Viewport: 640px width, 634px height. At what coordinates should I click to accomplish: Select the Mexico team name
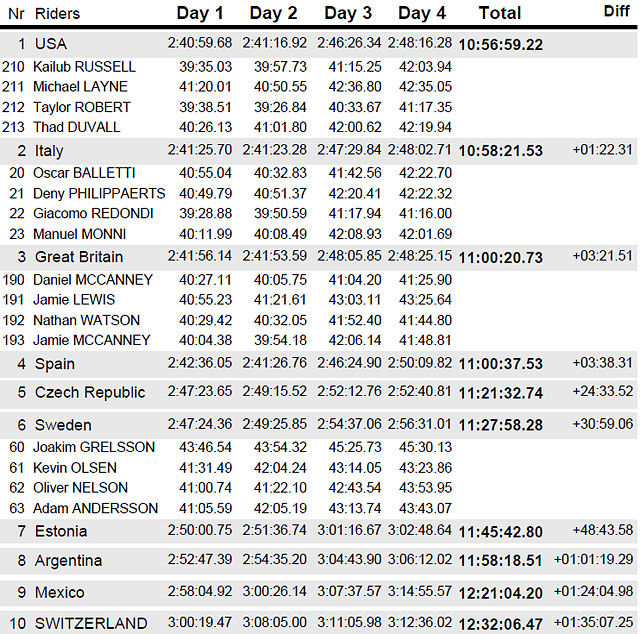pos(60,592)
